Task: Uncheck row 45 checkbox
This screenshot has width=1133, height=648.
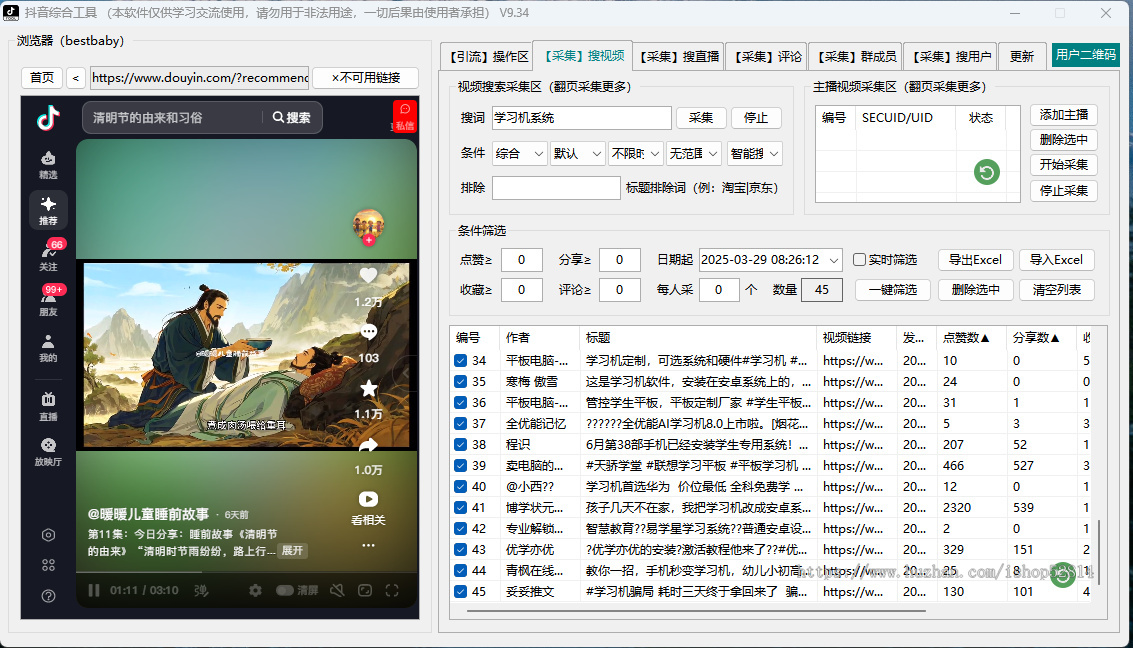Action: pyautogui.click(x=460, y=591)
